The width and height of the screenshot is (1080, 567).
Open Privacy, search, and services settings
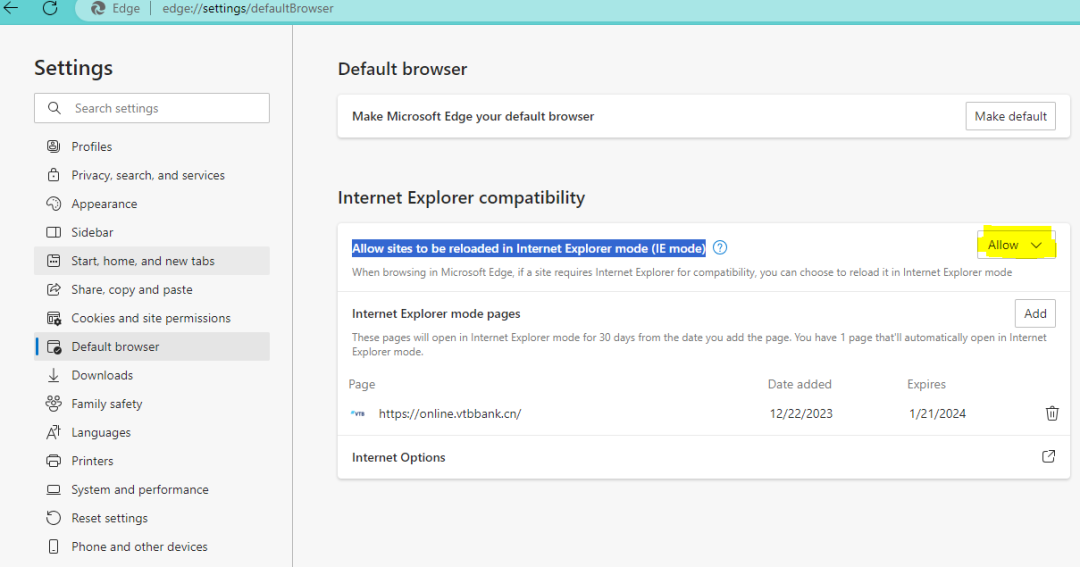coord(148,176)
